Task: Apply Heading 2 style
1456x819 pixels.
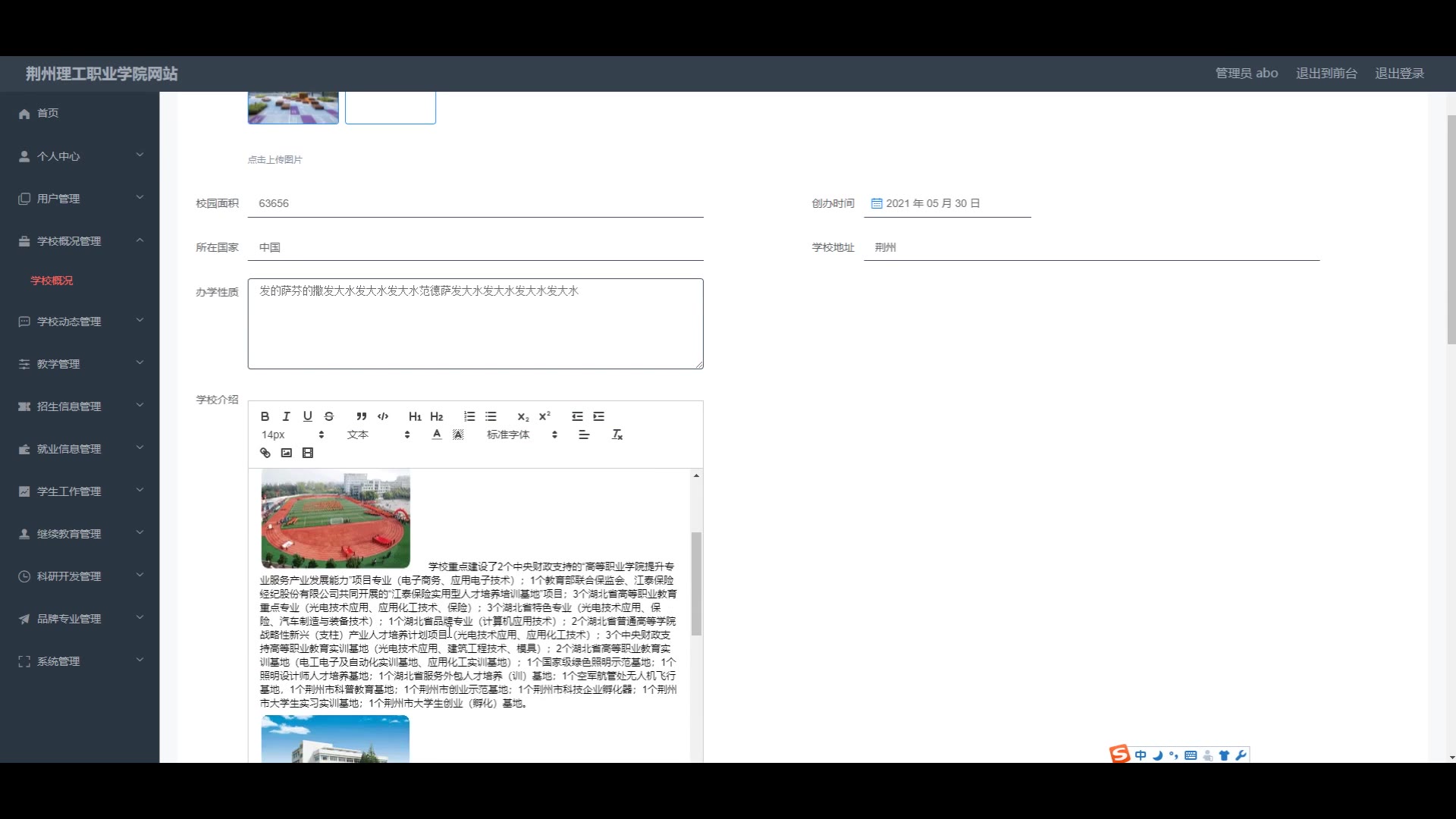Action: pyautogui.click(x=436, y=416)
